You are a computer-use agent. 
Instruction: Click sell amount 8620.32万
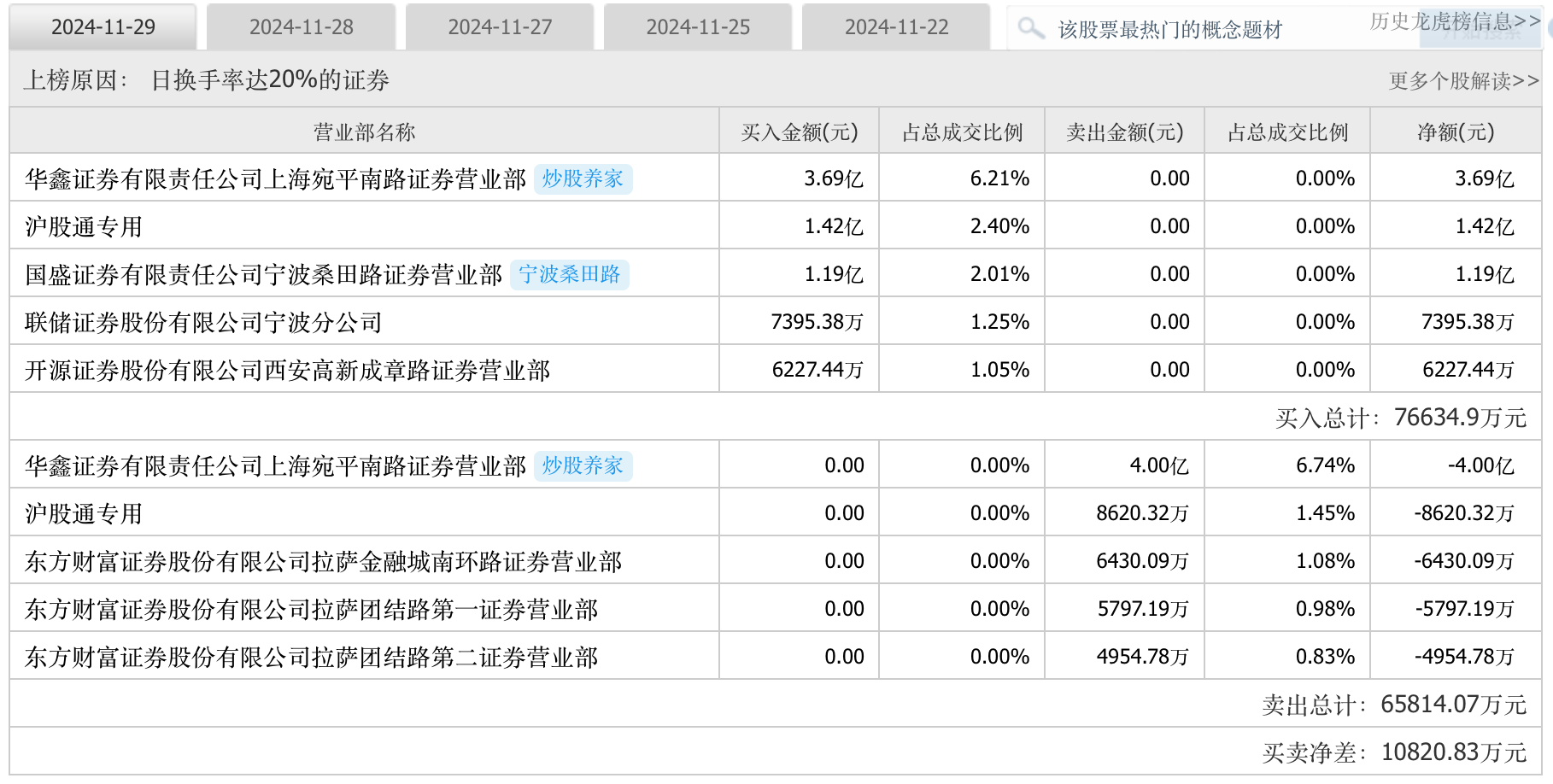pyautogui.click(x=1143, y=513)
